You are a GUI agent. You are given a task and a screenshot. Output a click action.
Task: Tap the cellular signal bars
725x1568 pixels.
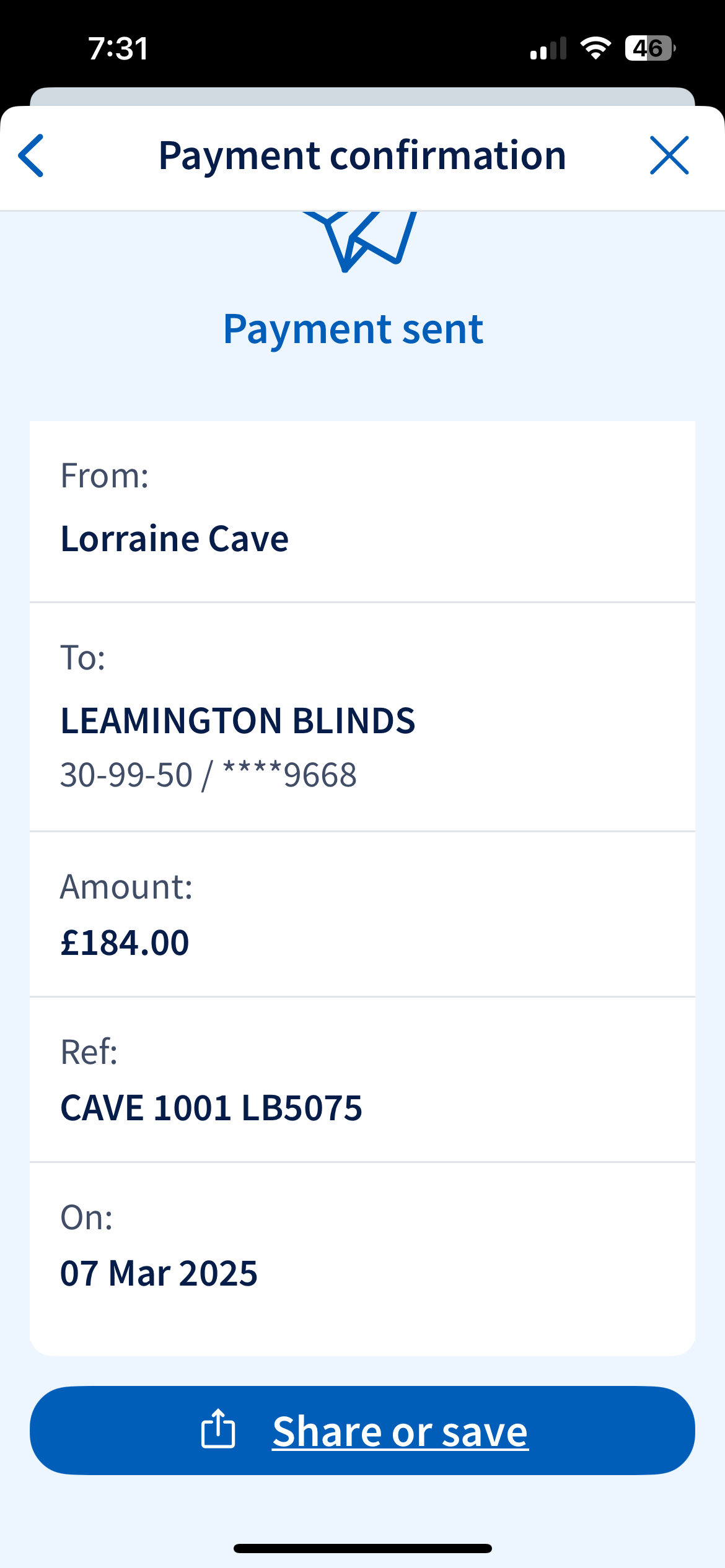548,48
